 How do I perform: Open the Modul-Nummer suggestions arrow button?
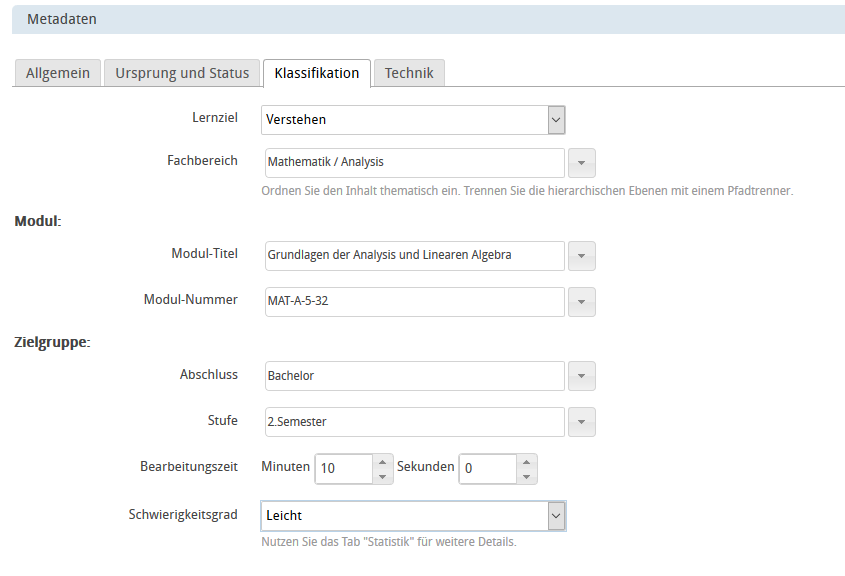582,302
